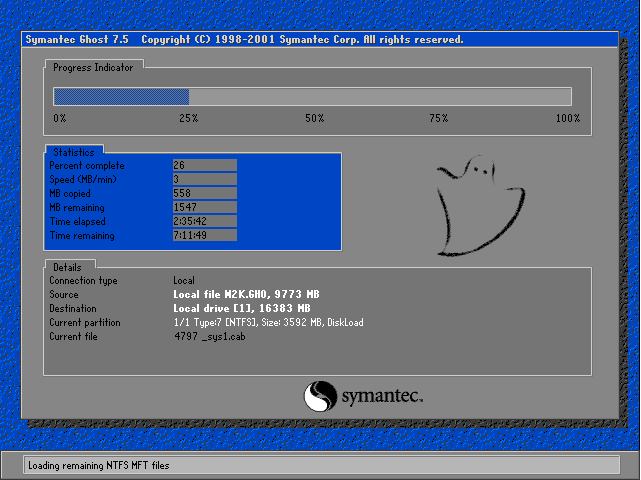Click the MB remaining value 1547

click(x=205, y=207)
